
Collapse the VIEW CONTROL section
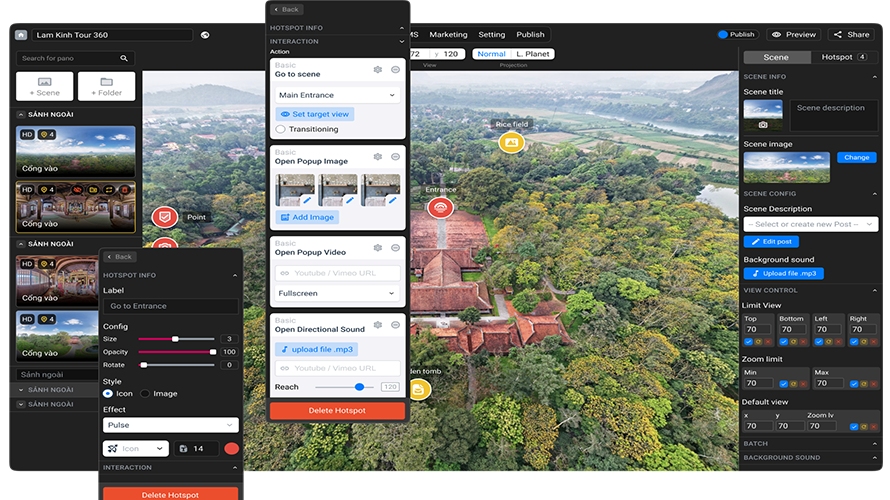point(874,291)
